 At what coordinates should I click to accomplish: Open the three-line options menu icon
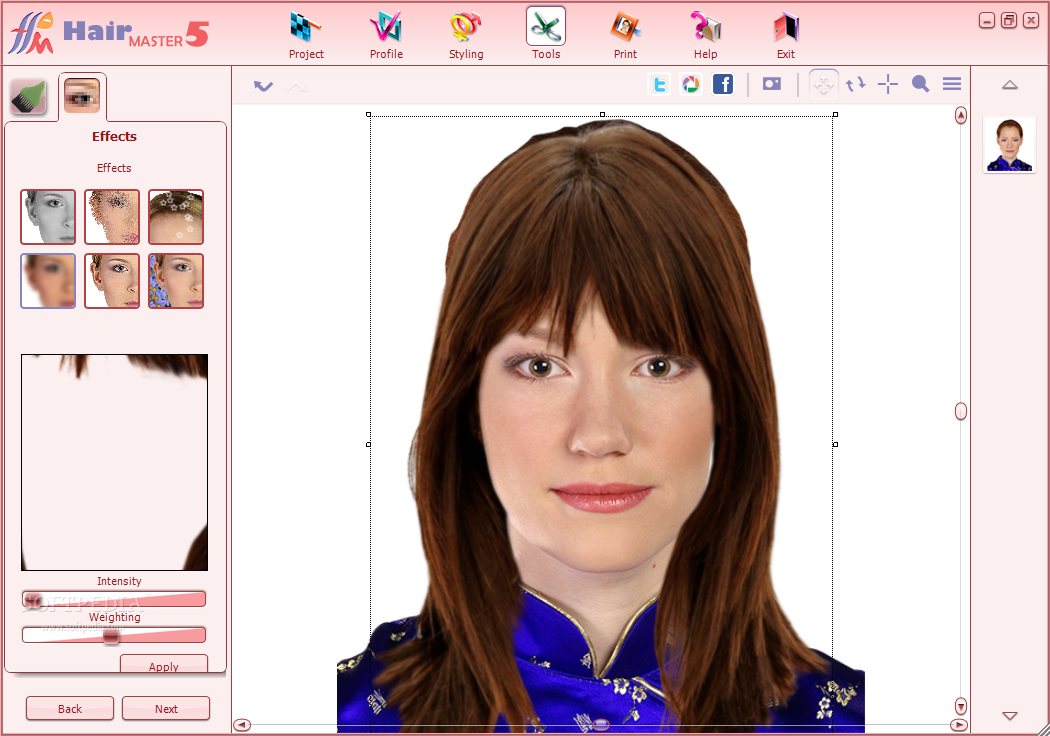[952, 84]
